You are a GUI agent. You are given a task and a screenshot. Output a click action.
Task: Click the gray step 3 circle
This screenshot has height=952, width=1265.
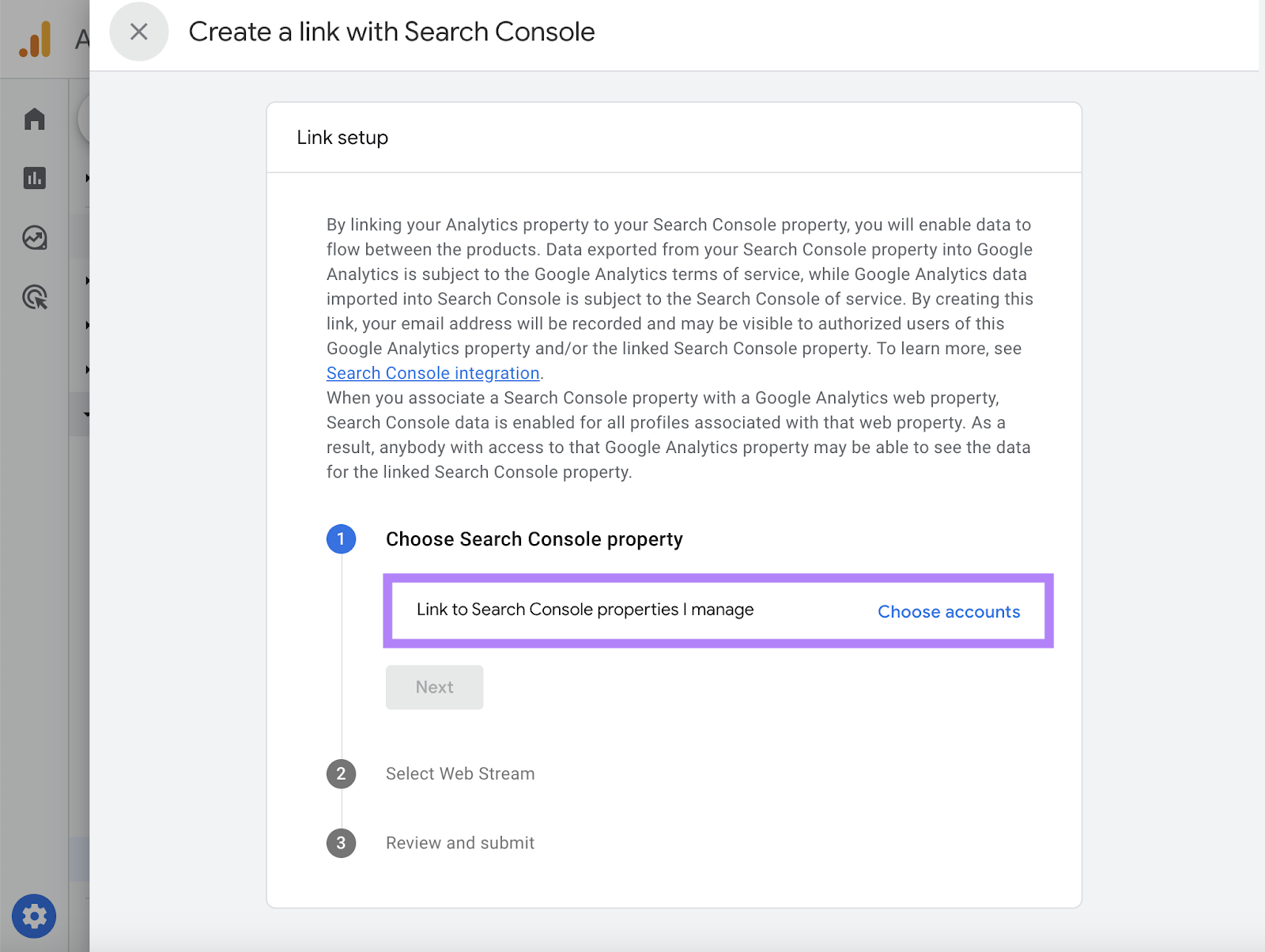341,843
